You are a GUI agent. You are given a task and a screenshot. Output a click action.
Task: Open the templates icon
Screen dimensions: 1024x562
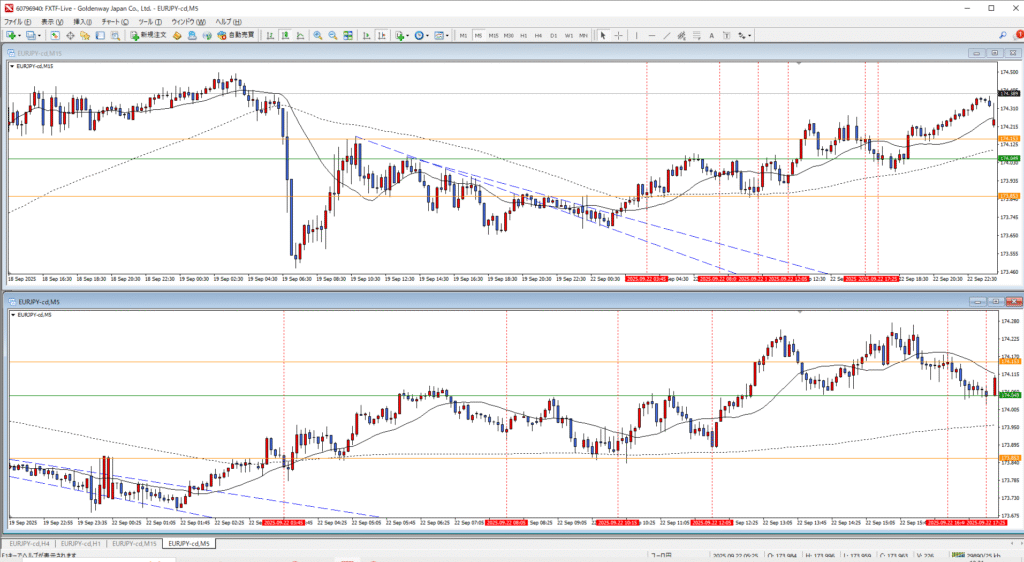point(439,35)
